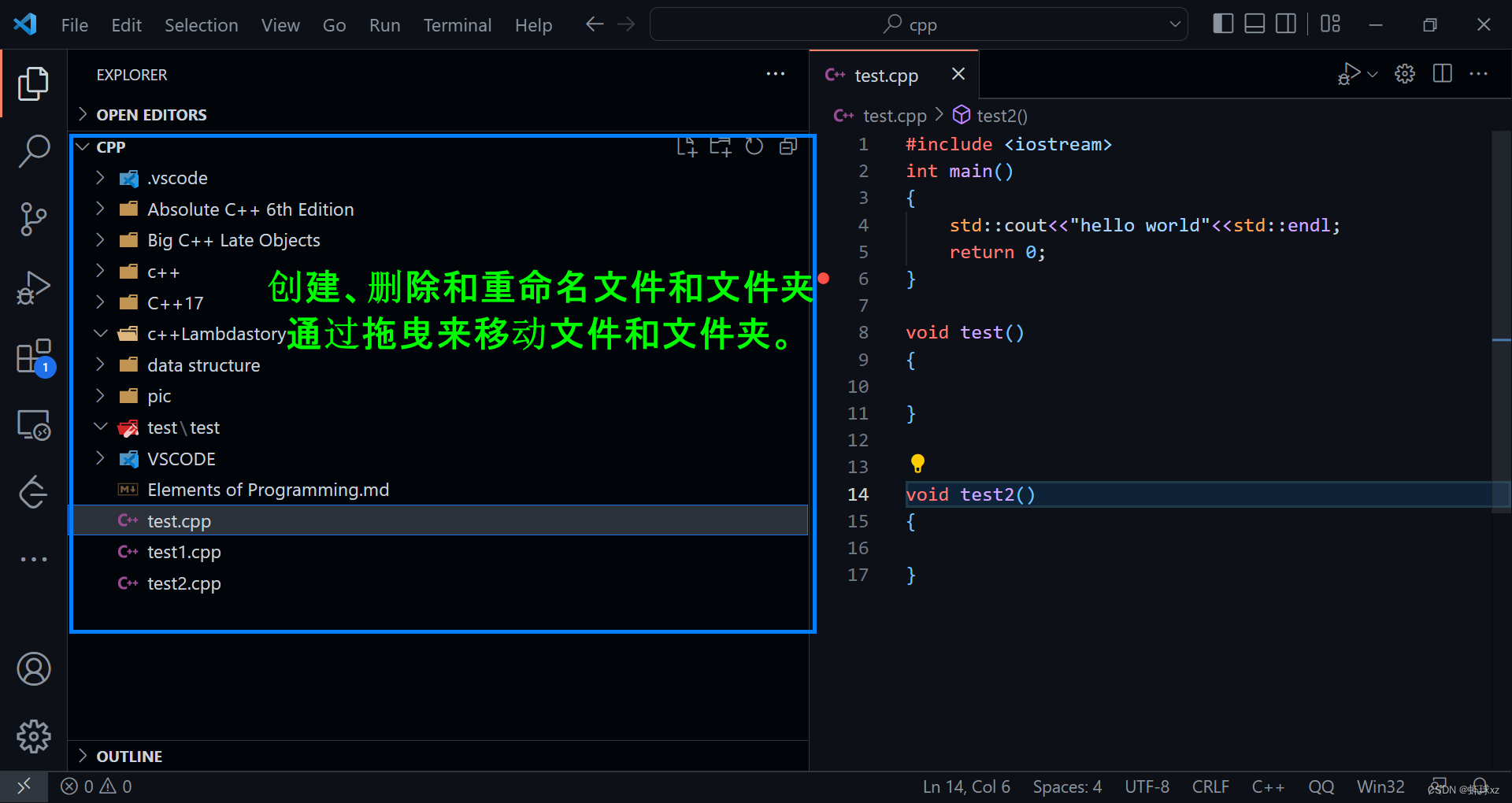Click the test.cpp breadcrumb item
Viewport: 1512px width, 803px height.
[x=880, y=116]
